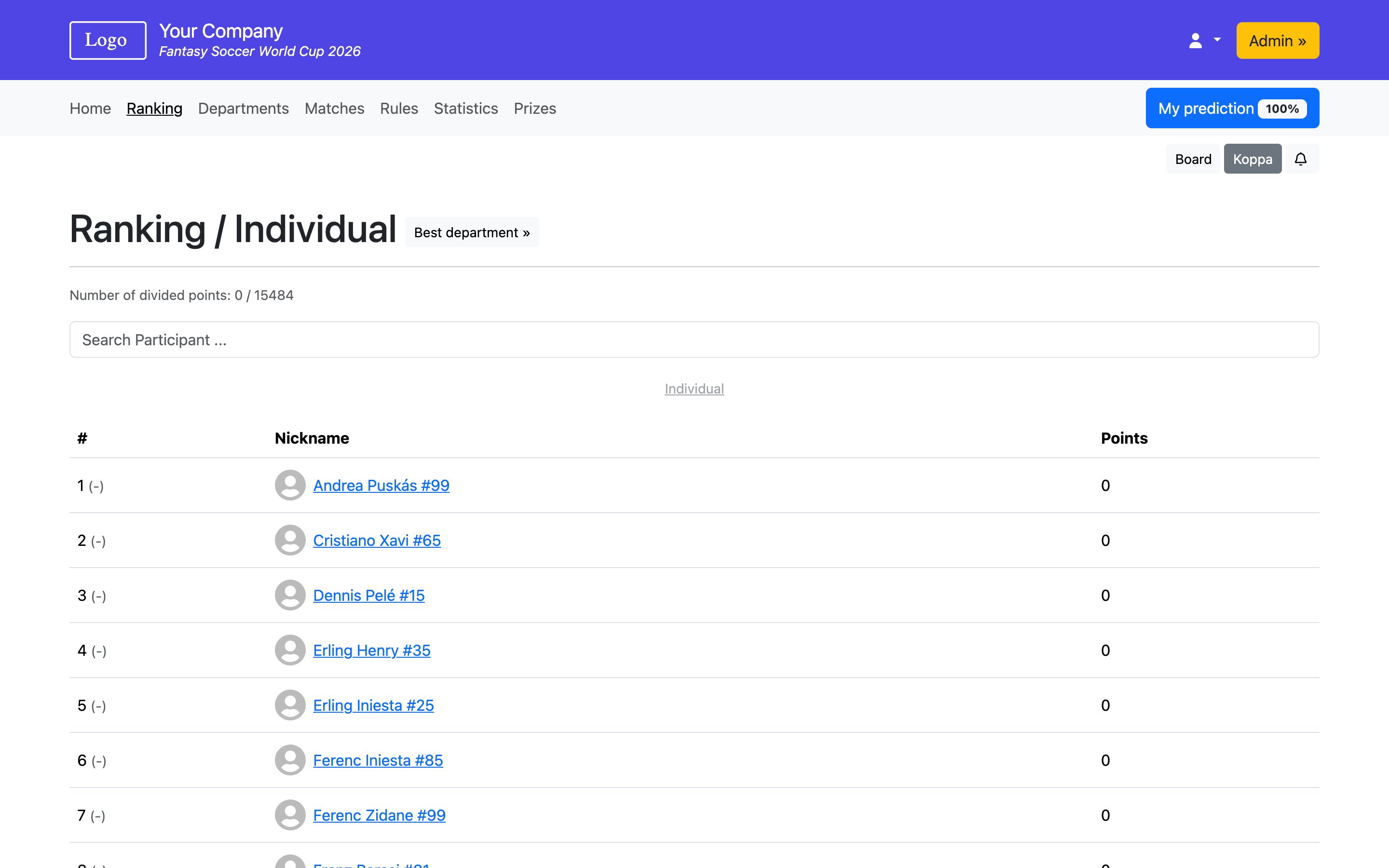Viewport: 1389px width, 868px height.
Task: Click the Logo box in header
Action: click(x=108, y=40)
